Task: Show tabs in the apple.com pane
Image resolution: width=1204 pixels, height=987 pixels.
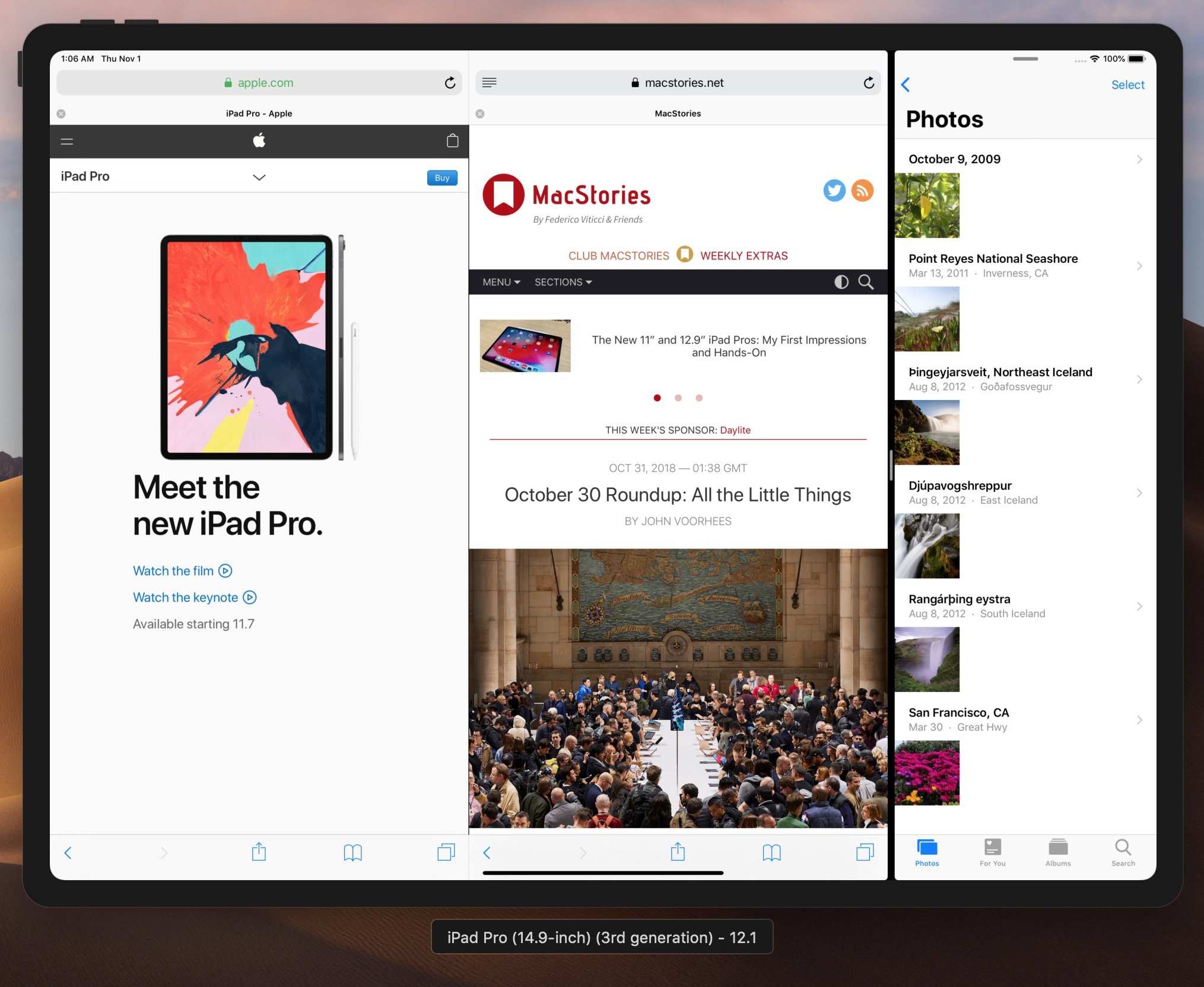Action: pyautogui.click(x=446, y=852)
